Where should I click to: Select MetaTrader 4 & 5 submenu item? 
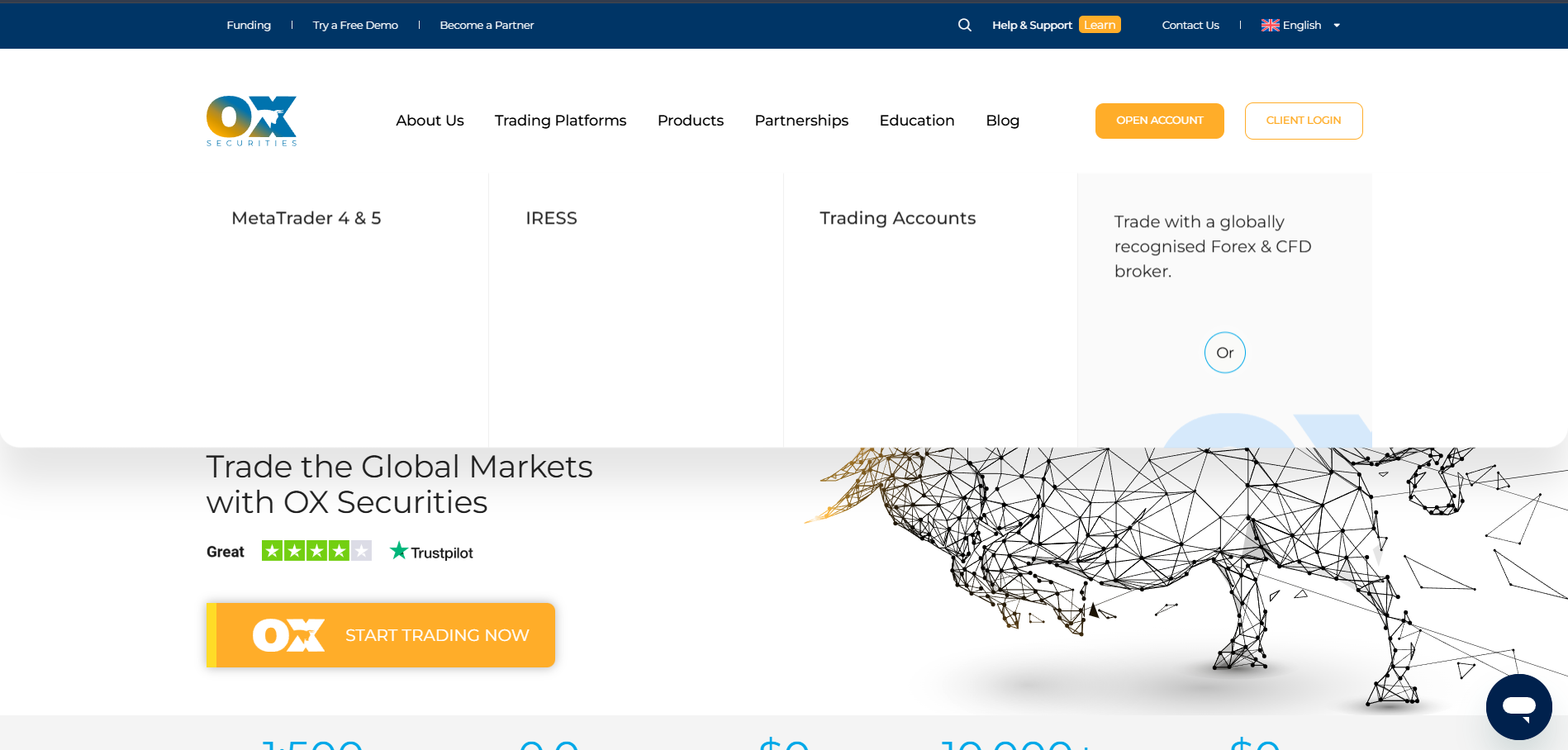click(x=306, y=218)
